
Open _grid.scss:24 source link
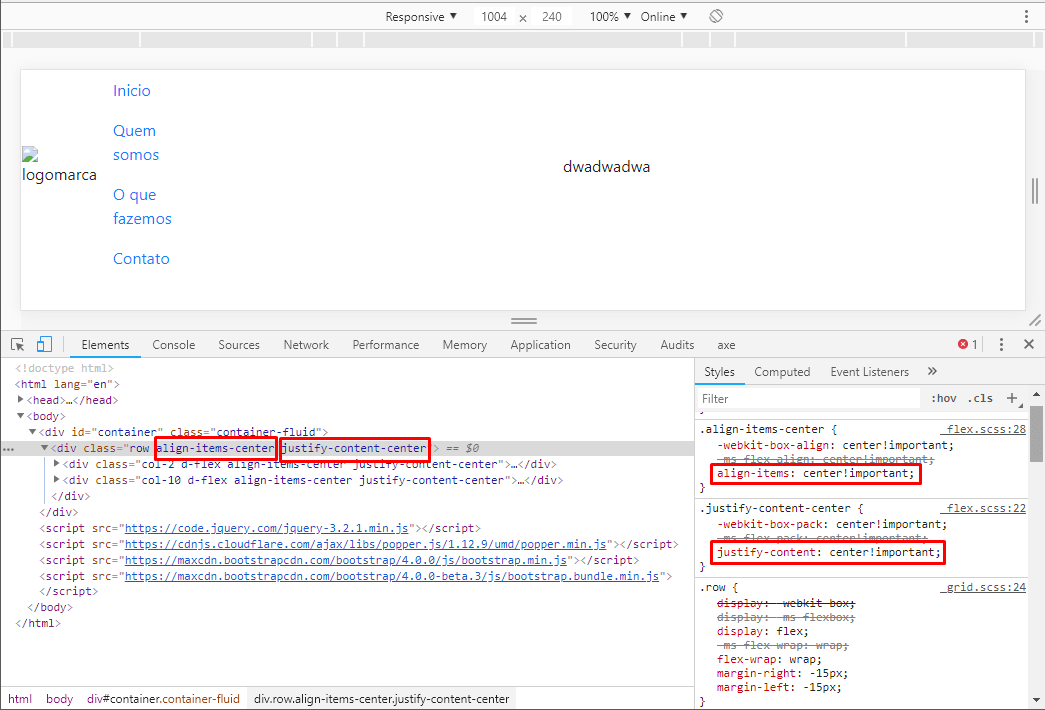986,587
